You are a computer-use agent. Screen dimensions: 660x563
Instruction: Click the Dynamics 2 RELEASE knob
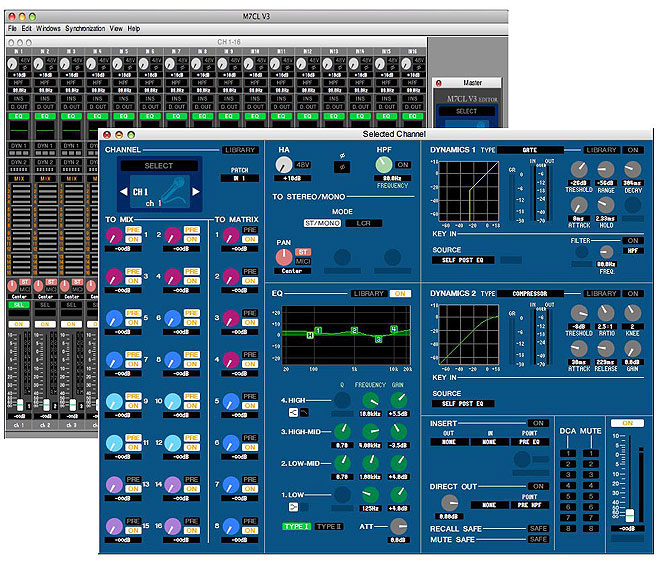(x=606, y=348)
